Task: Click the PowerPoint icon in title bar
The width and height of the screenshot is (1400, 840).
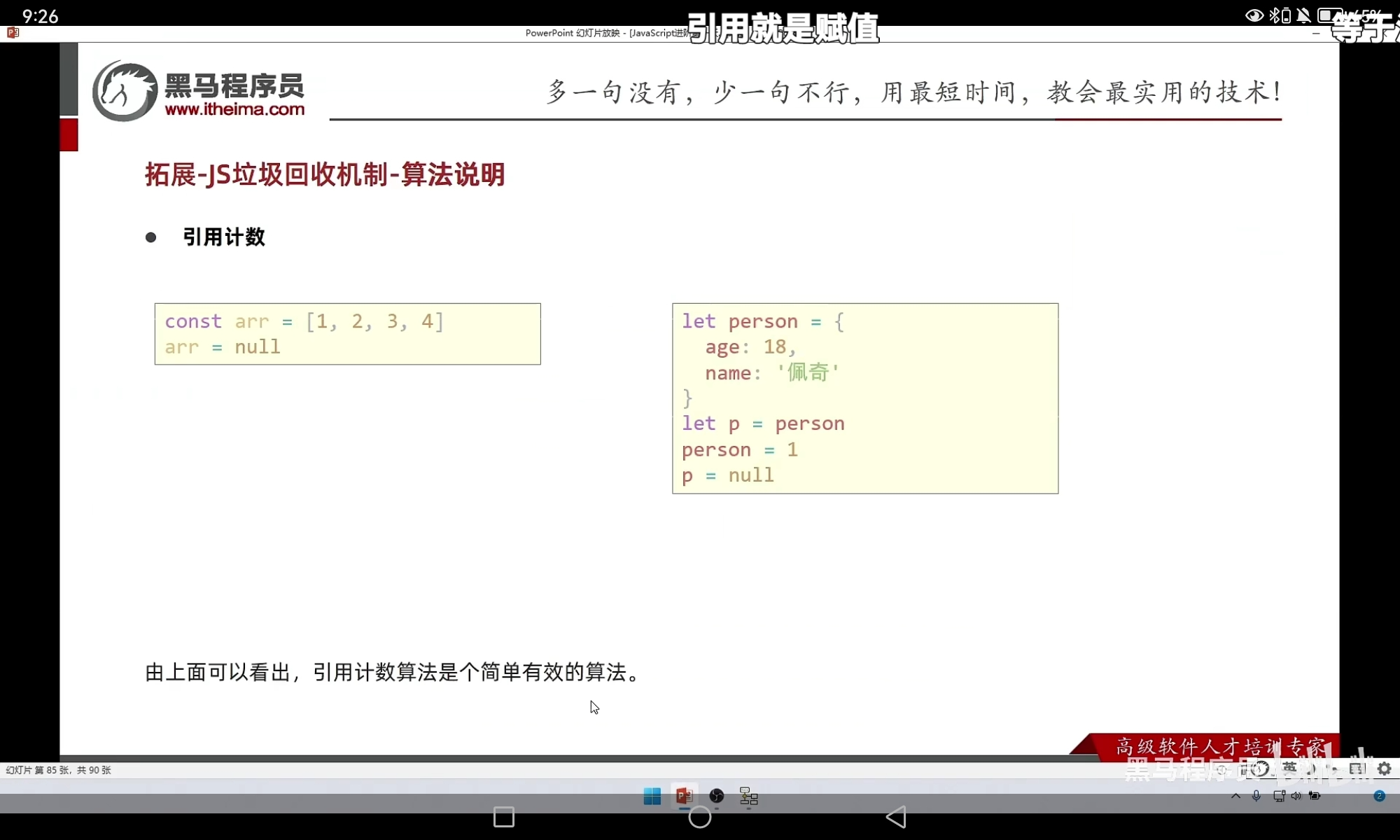Action: click(13, 32)
